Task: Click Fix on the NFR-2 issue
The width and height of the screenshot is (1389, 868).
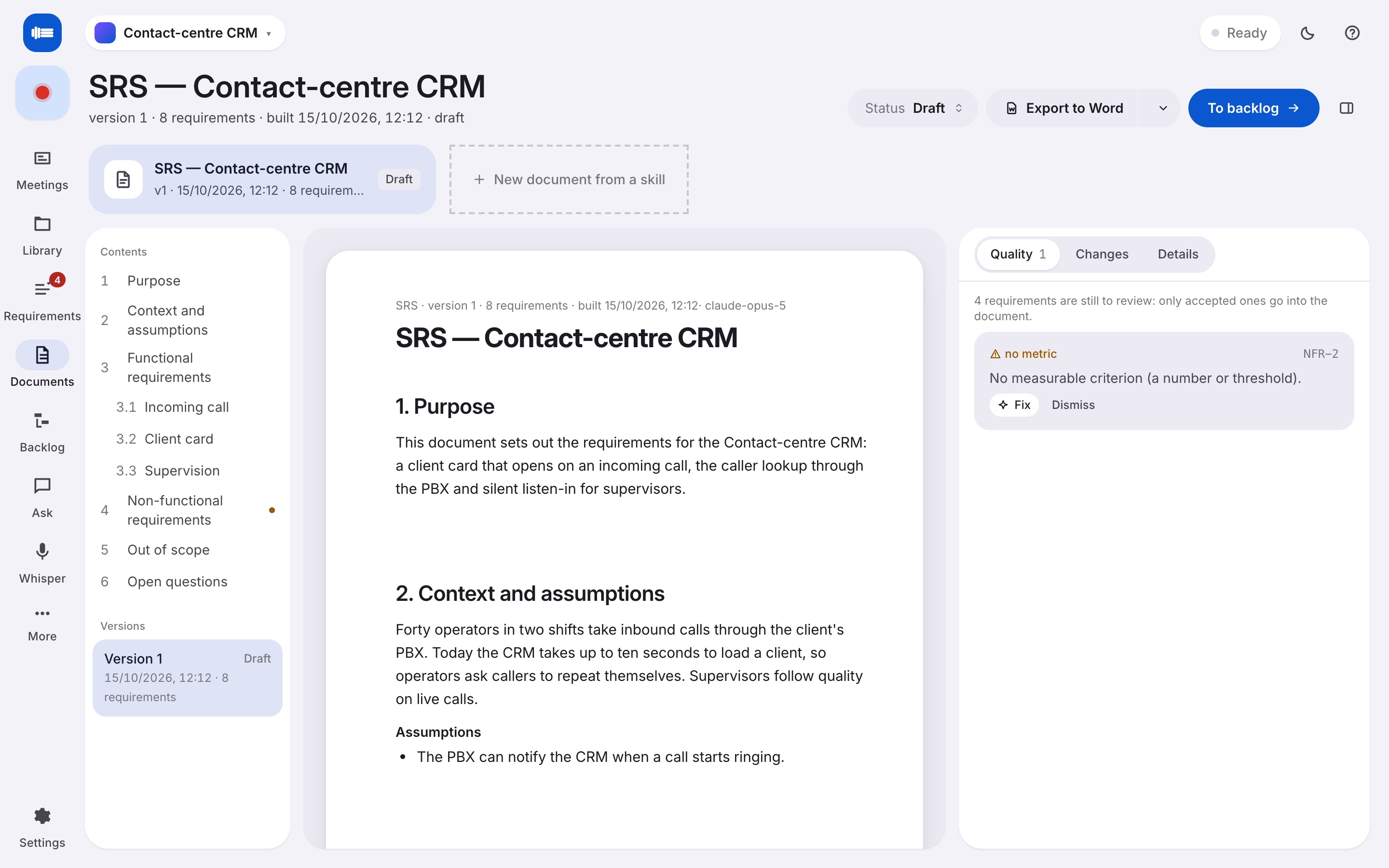Action: (x=1014, y=405)
